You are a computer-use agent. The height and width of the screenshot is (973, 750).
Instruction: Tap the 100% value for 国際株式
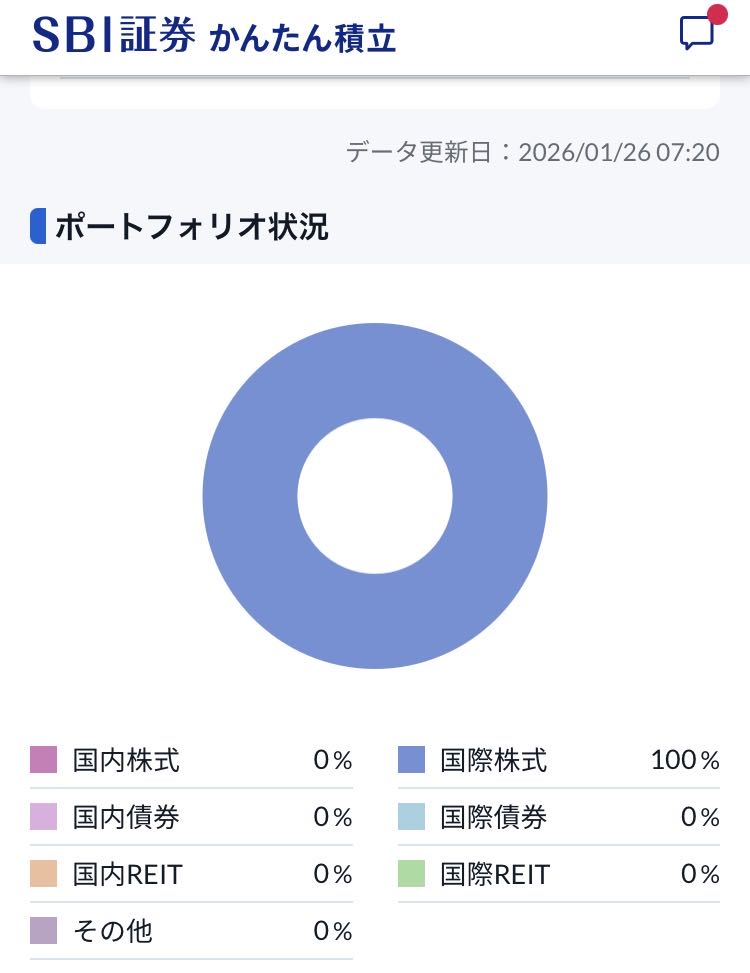pos(684,760)
